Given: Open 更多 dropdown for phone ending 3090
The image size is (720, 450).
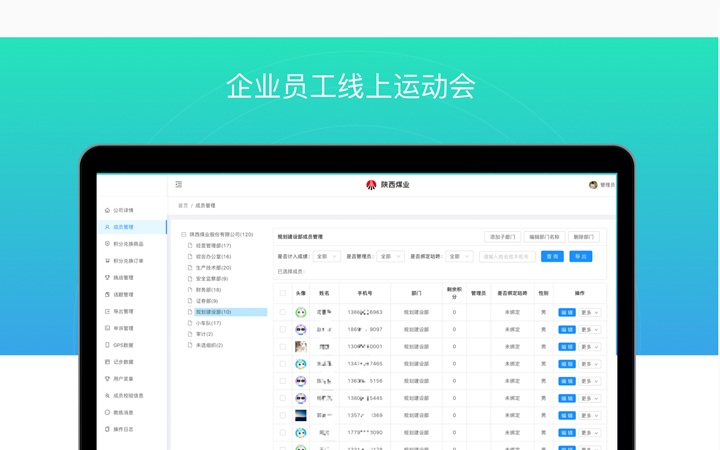Looking at the screenshot, I should tap(590, 433).
